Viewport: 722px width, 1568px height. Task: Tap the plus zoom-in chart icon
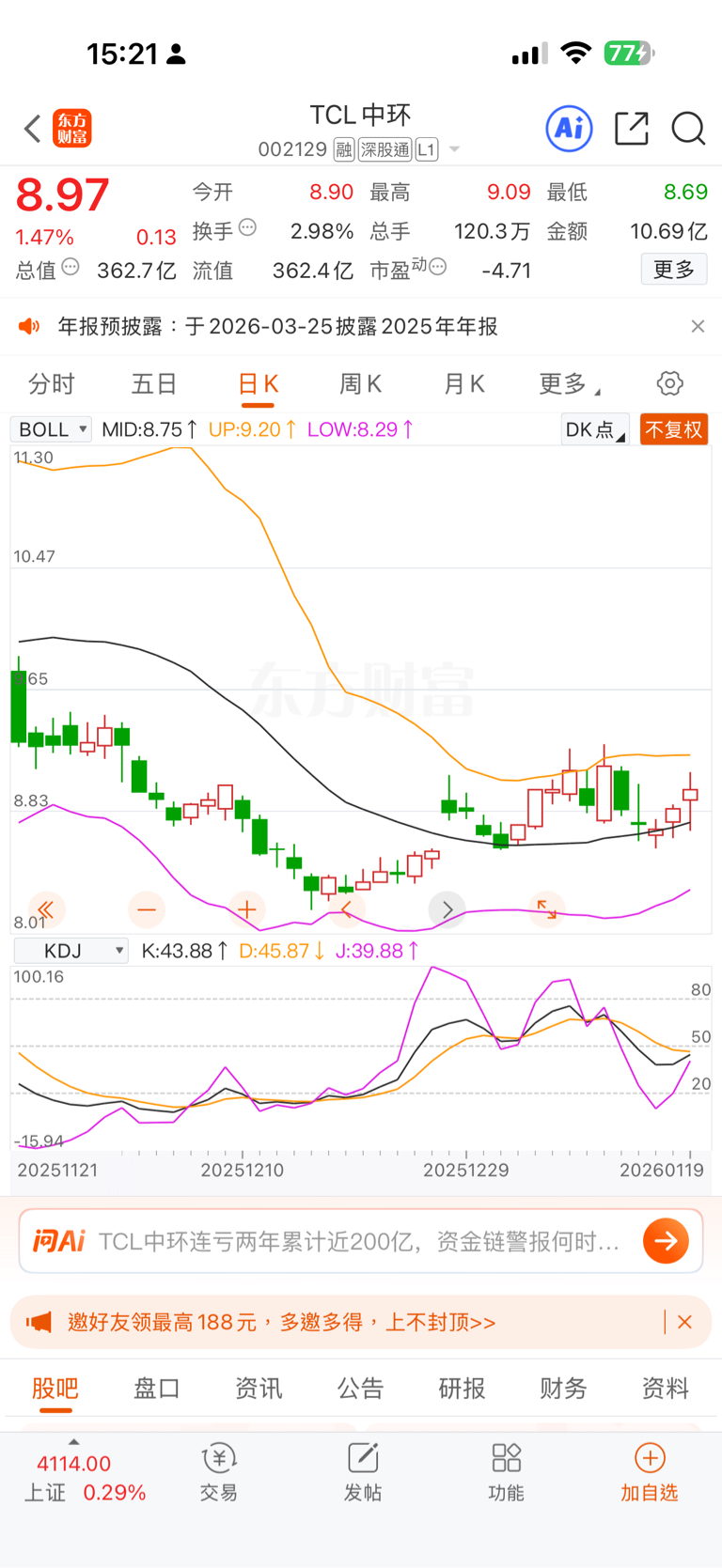click(247, 909)
